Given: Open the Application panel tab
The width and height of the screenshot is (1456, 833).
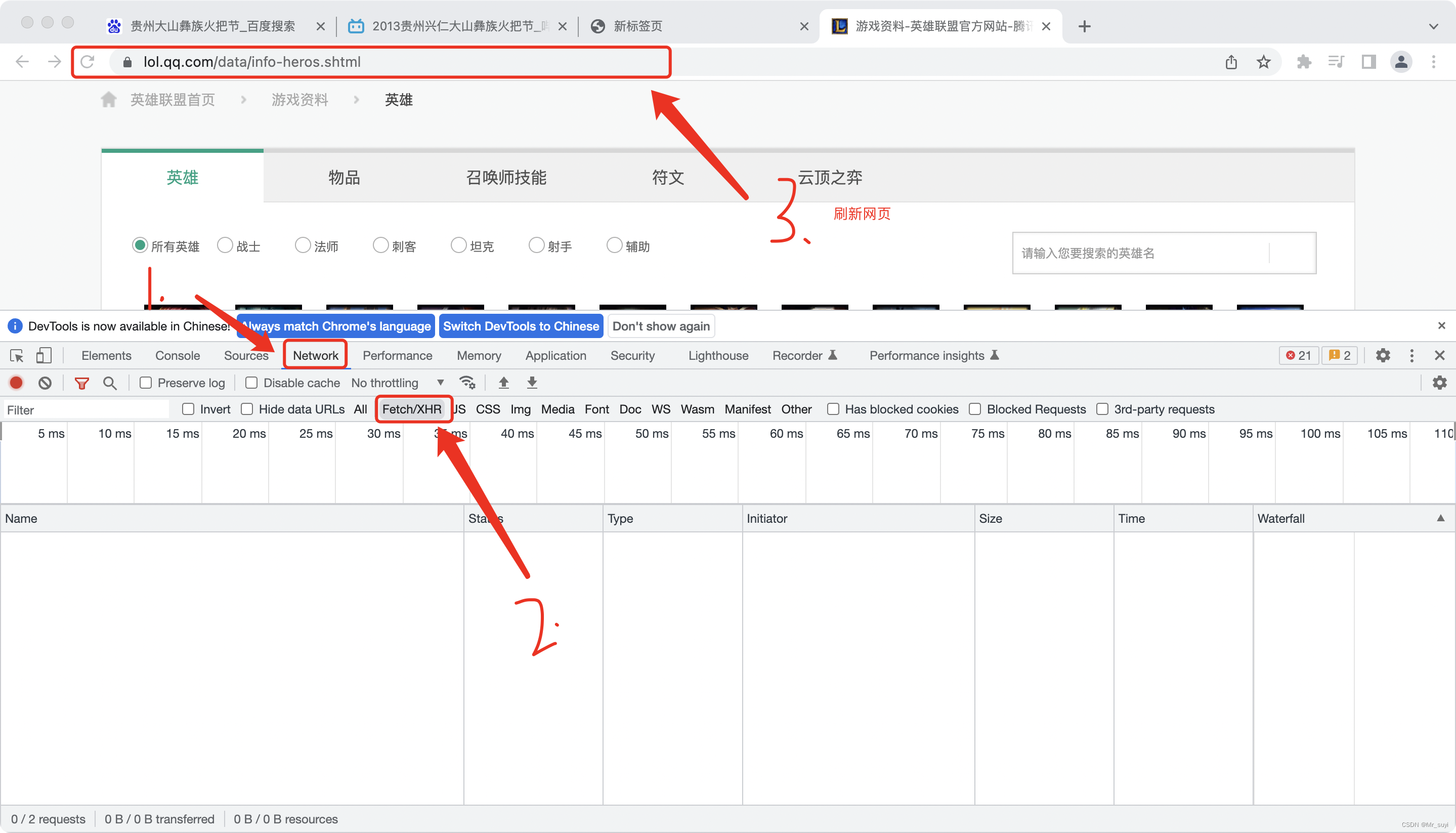Looking at the screenshot, I should (555, 355).
